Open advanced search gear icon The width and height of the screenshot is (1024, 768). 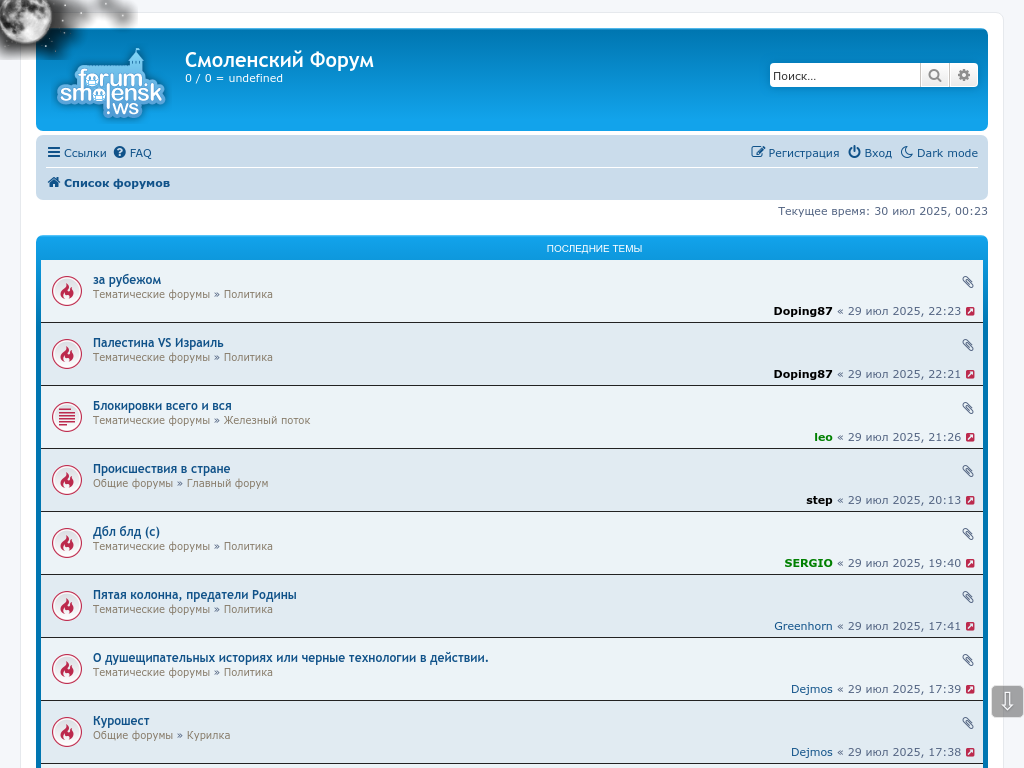pyautogui.click(x=964, y=76)
